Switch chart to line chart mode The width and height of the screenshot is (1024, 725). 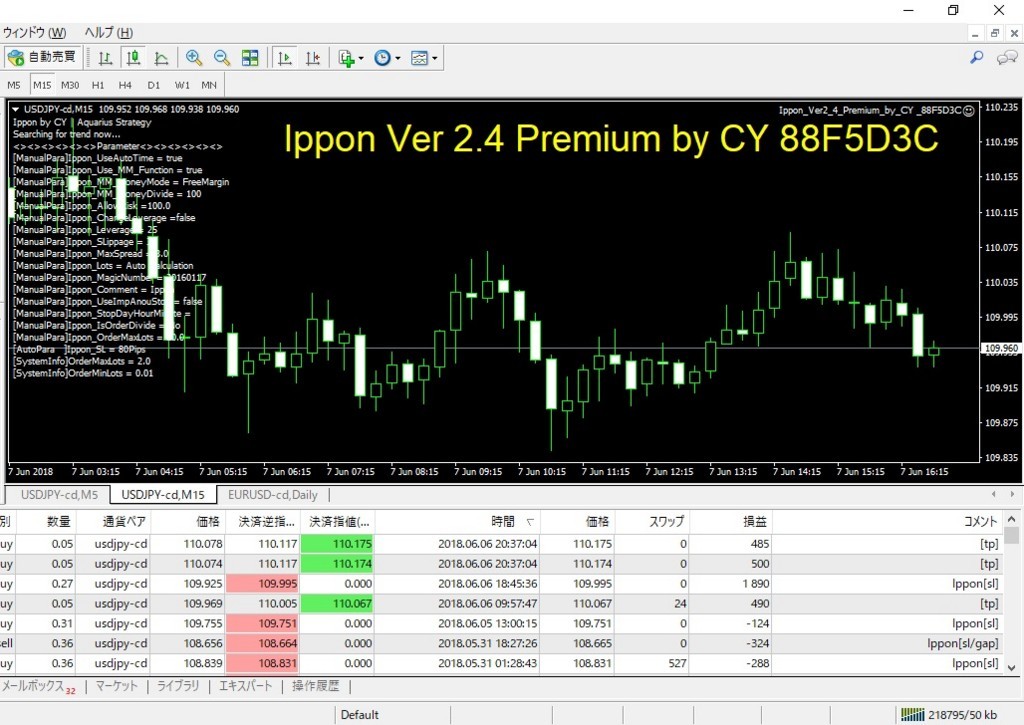[162, 58]
